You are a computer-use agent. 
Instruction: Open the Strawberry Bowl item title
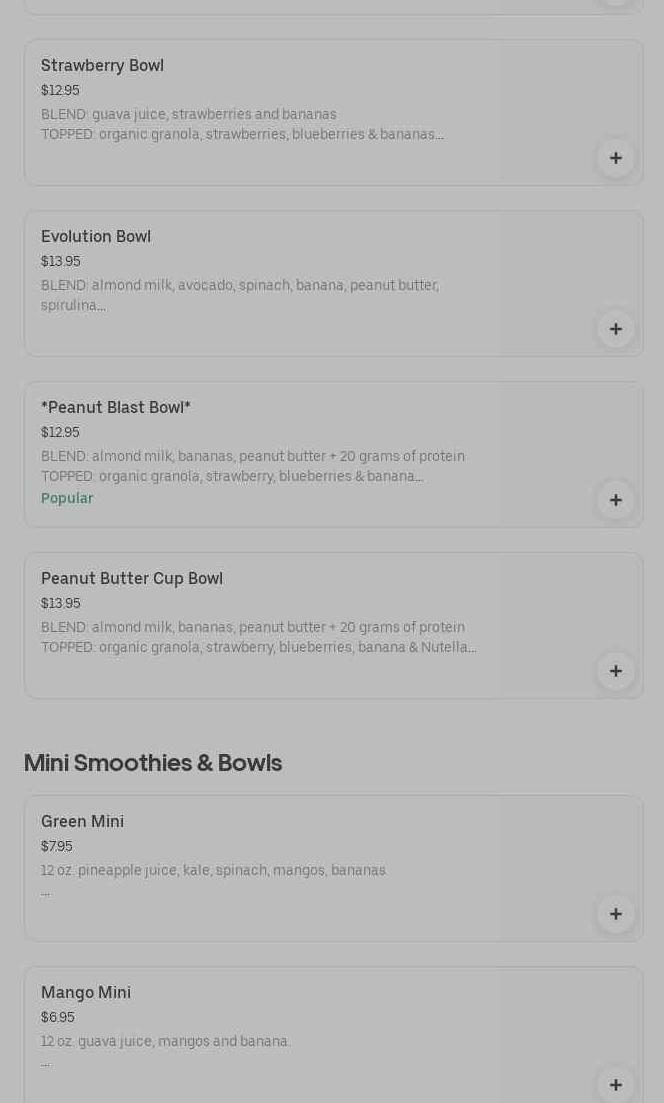(102, 65)
